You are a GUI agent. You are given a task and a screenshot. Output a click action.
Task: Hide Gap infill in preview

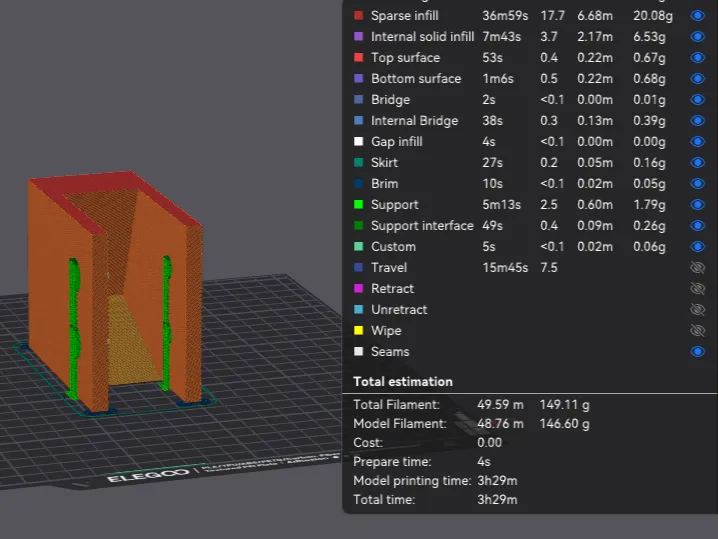click(x=697, y=142)
